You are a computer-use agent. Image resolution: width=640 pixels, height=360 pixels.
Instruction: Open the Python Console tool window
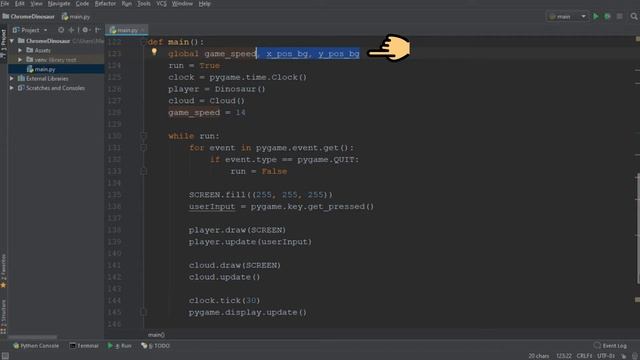coord(36,346)
